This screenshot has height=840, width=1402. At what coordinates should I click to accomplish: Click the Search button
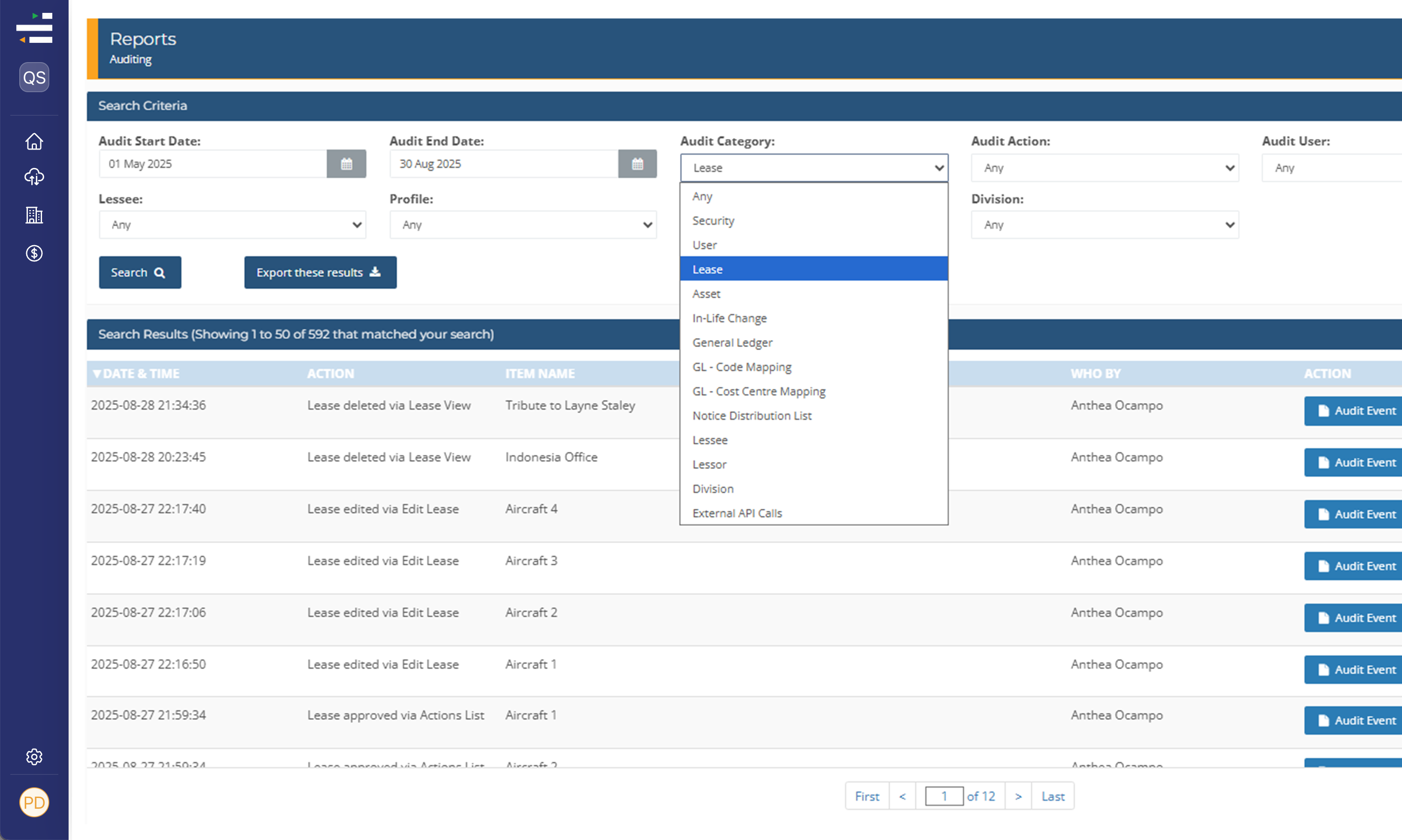tap(139, 272)
